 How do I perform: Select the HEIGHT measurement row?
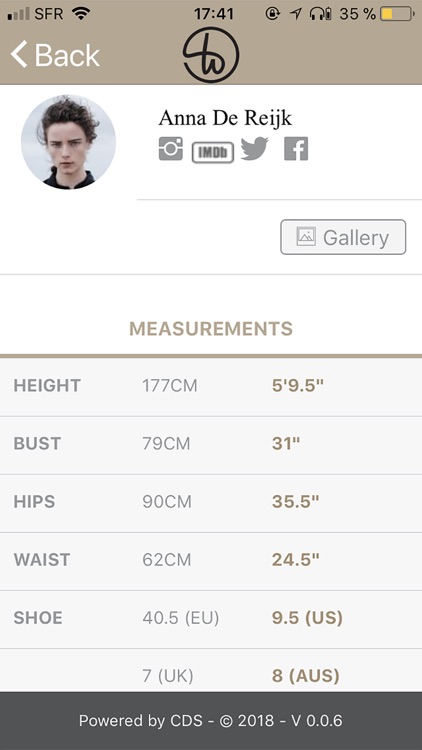(211, 386)
